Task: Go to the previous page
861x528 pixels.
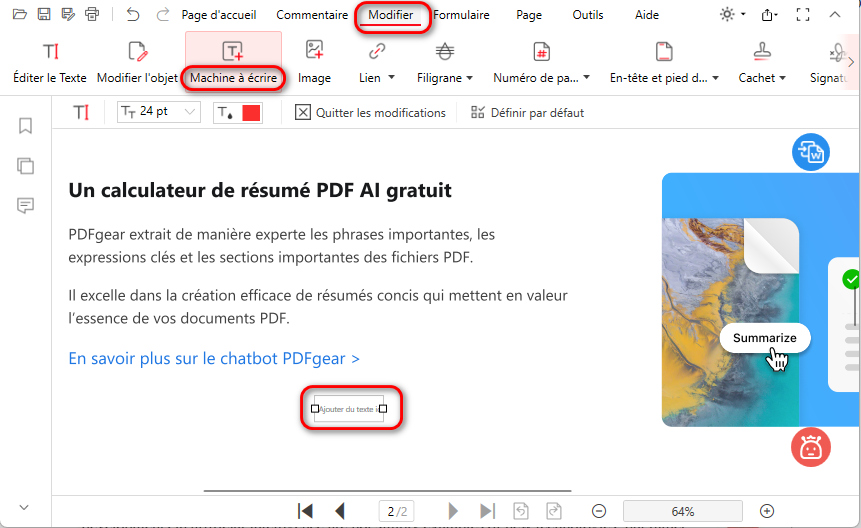Action: pos(340,512)
